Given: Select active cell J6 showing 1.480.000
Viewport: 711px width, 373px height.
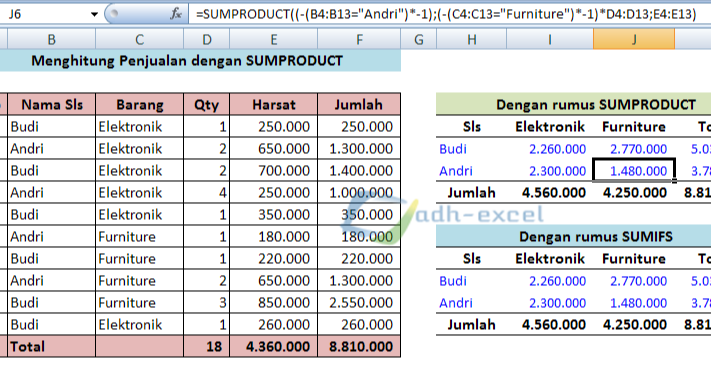Looking at the screenshot, I should (634, 170).
